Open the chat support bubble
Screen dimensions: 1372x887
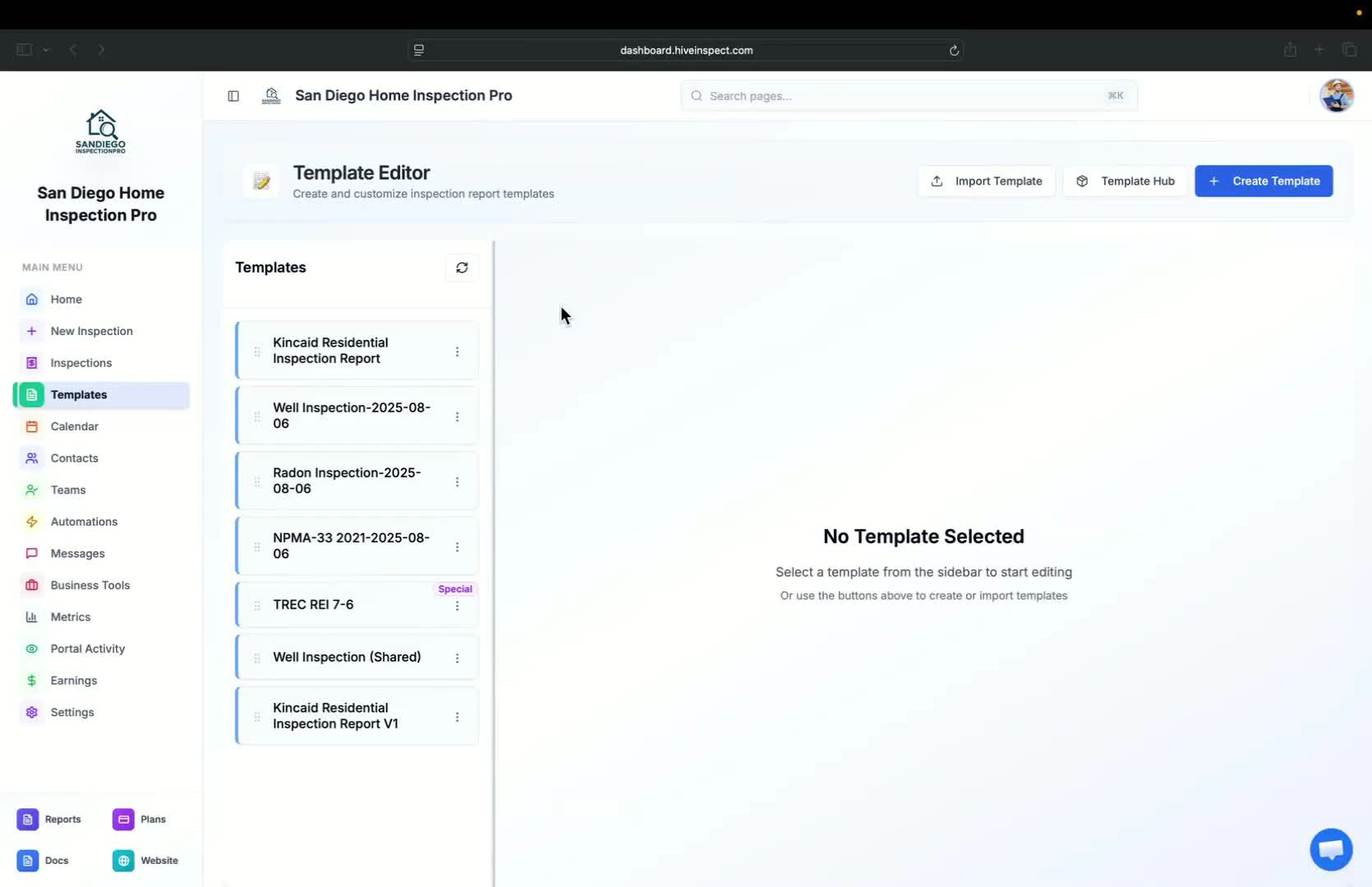(1330, 849)
